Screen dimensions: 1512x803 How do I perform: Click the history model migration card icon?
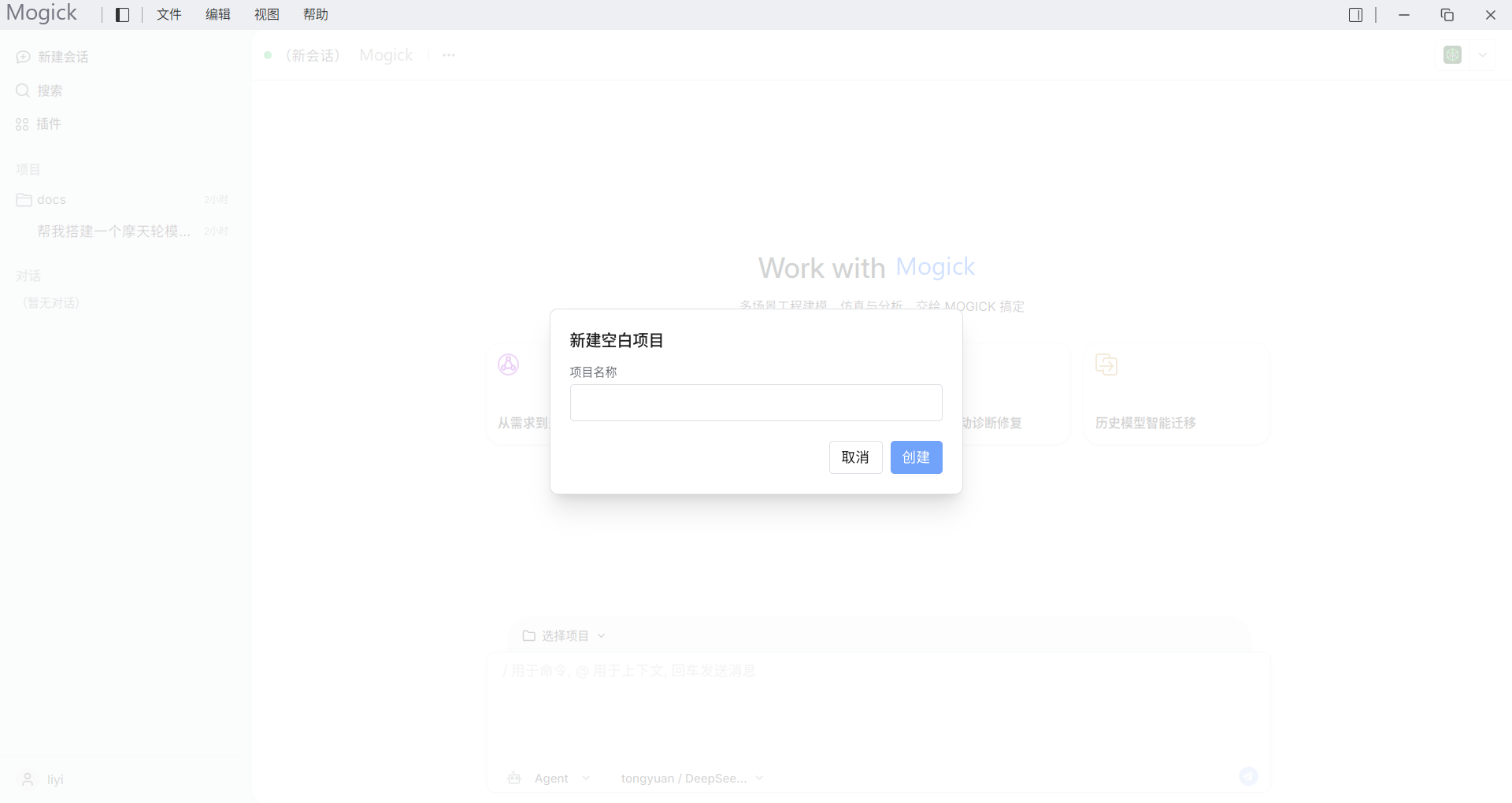(x=1106, y=364)
